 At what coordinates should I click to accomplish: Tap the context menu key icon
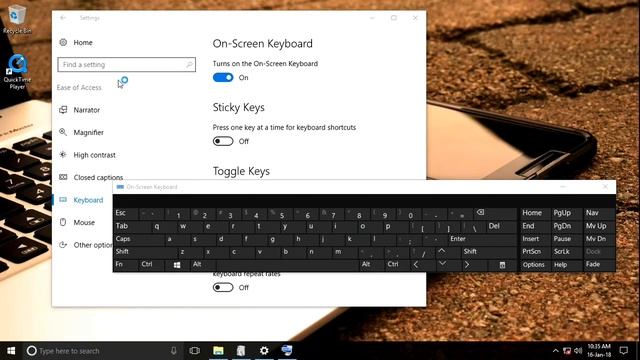[x=502, y=265]
